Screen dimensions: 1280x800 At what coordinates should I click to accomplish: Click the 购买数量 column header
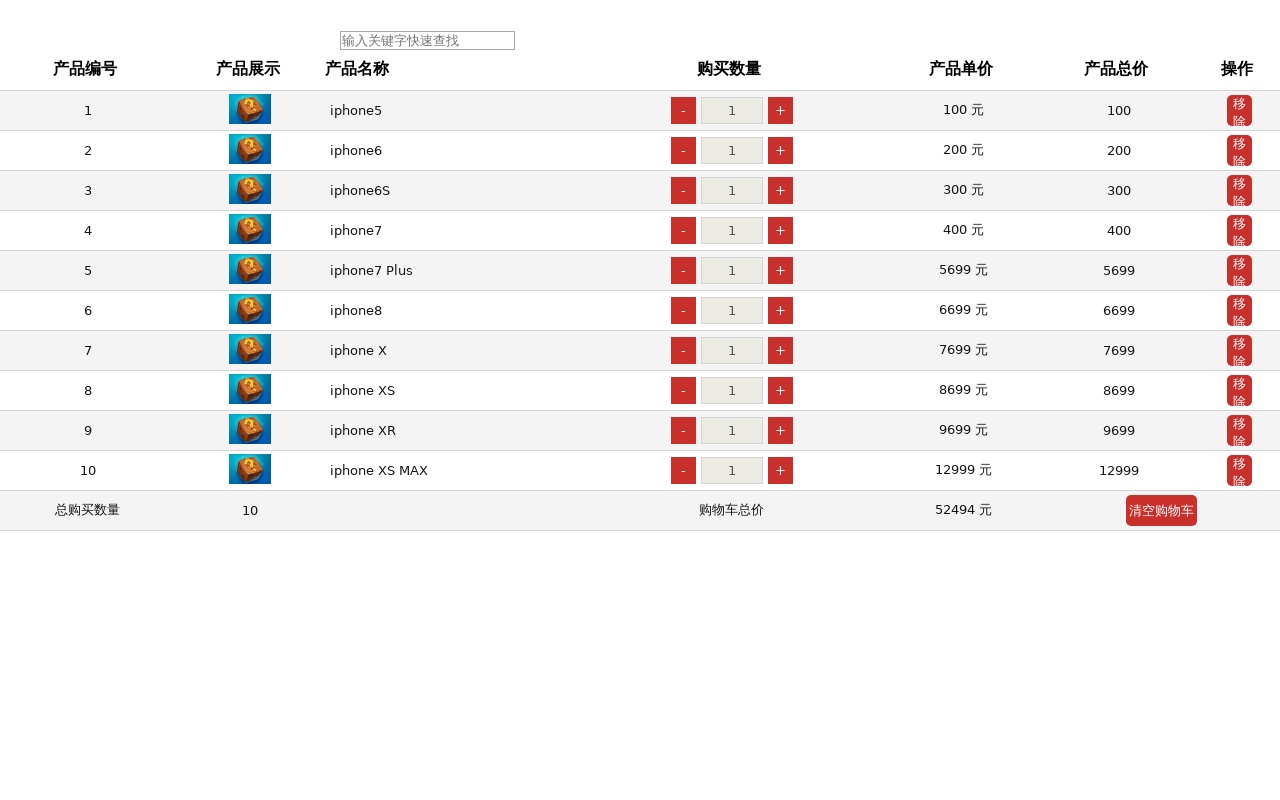729,69
